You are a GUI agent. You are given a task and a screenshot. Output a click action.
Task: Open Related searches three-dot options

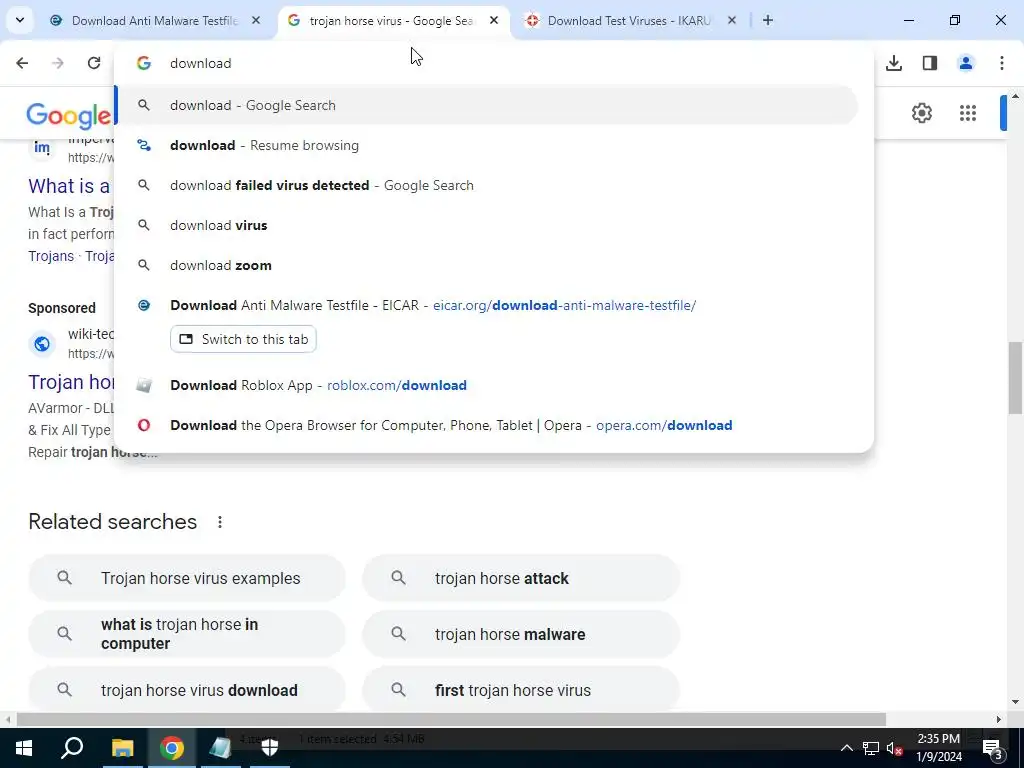pos(220,522)
